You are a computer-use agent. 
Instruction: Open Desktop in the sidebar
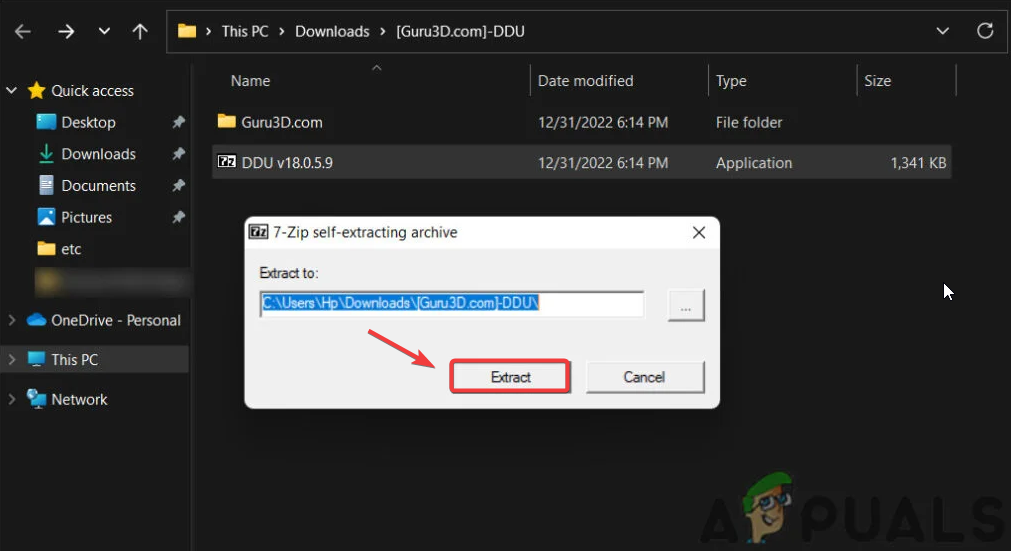click(x=88, y=122)
